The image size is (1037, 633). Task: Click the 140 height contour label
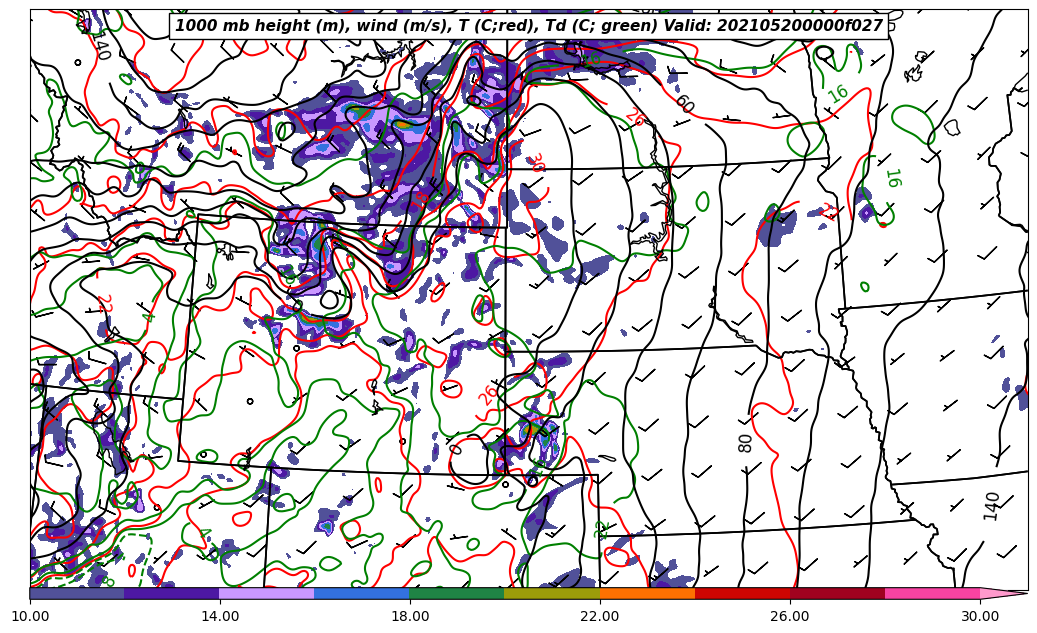click(x=991, y=506)
